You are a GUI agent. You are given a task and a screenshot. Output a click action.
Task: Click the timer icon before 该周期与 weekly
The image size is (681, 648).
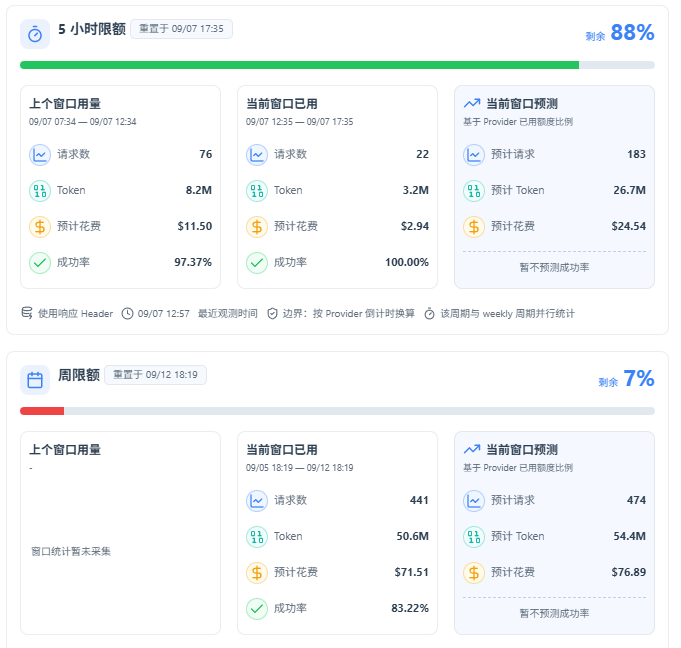(429, 313)
